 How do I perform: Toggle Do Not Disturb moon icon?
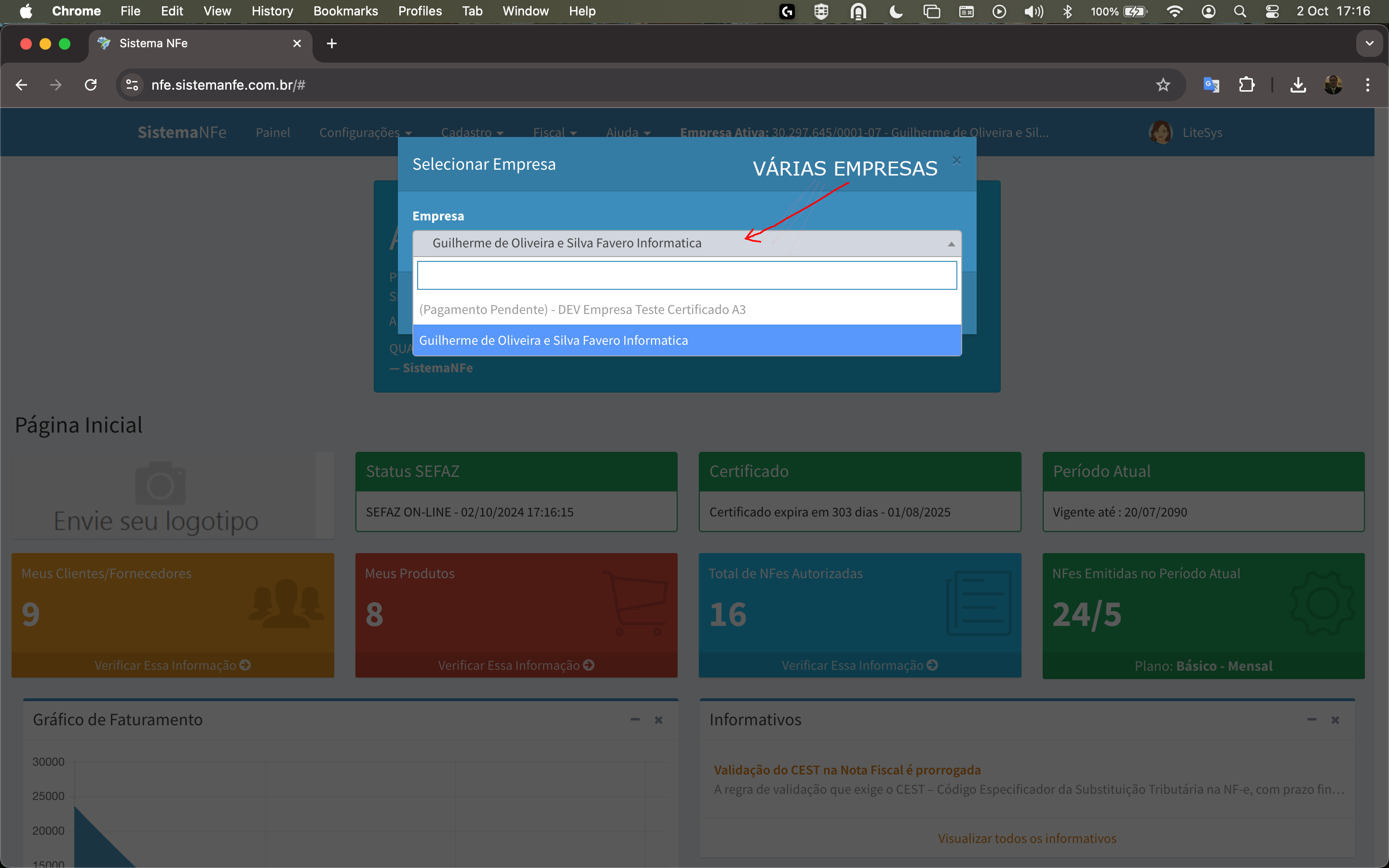pyautogui.click(x=896, y=12)
